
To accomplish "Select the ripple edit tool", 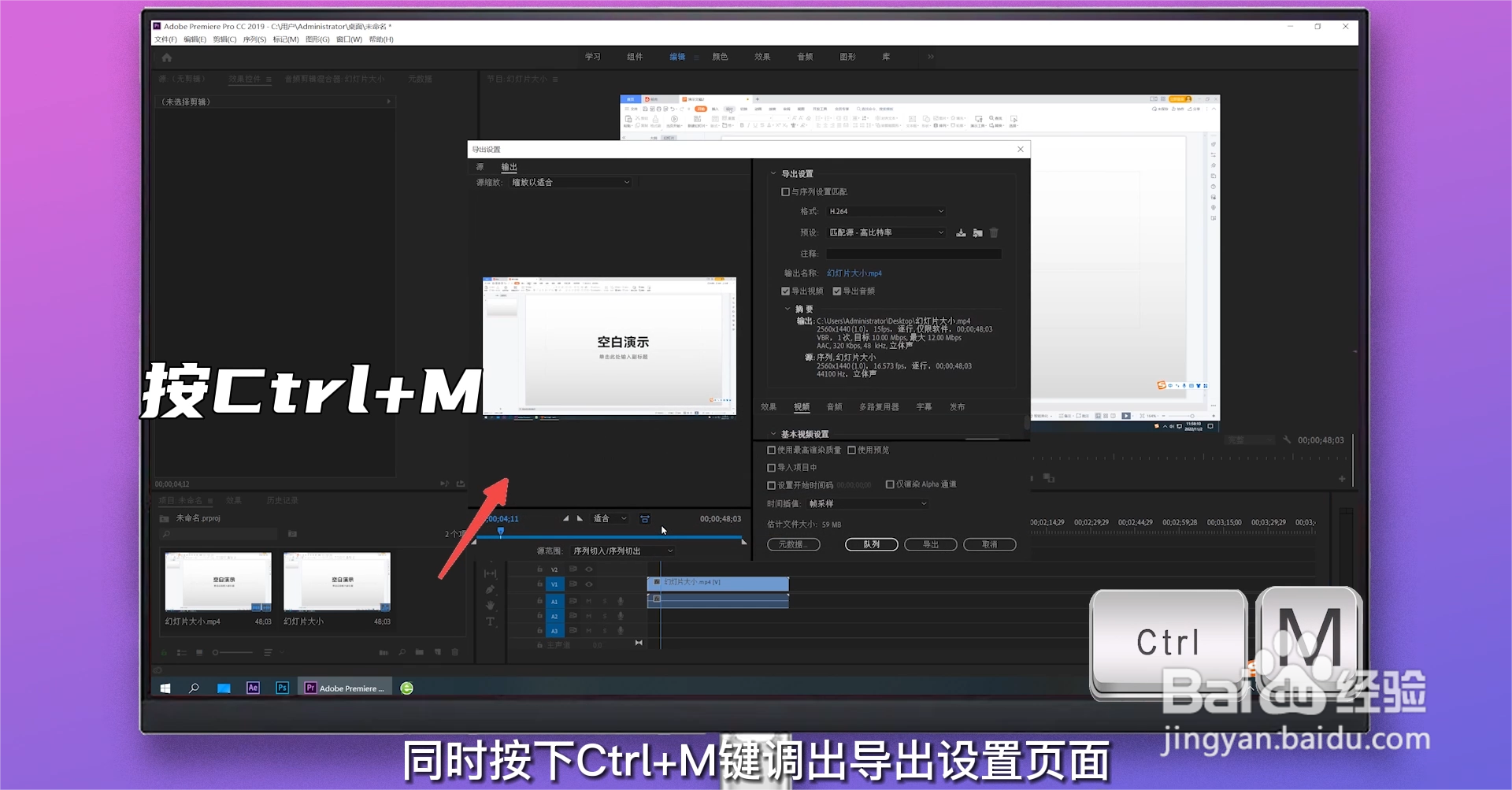I will point(490,573).
